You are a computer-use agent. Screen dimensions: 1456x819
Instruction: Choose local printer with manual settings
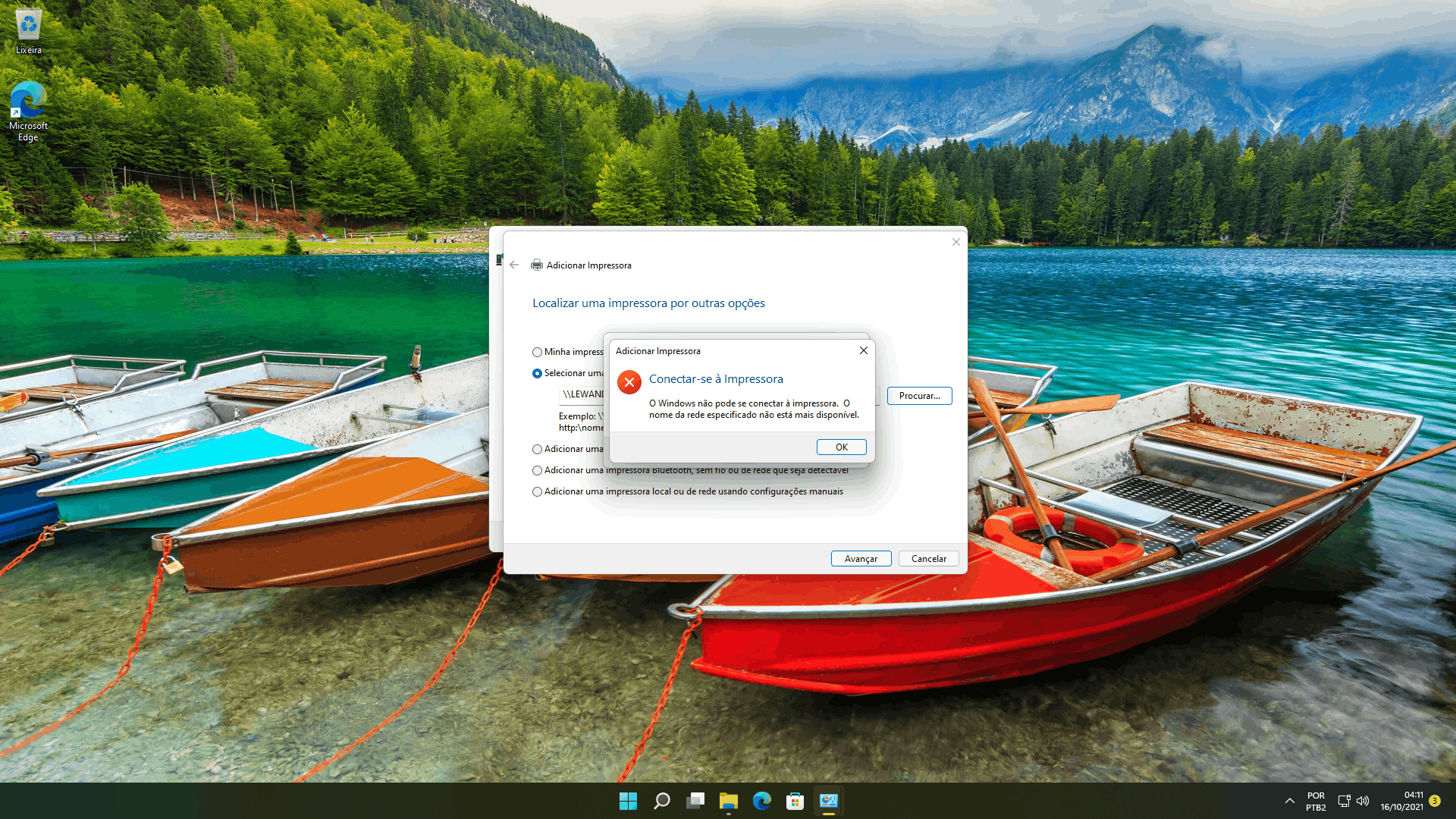pyautogui.click(x=537, y=491)
